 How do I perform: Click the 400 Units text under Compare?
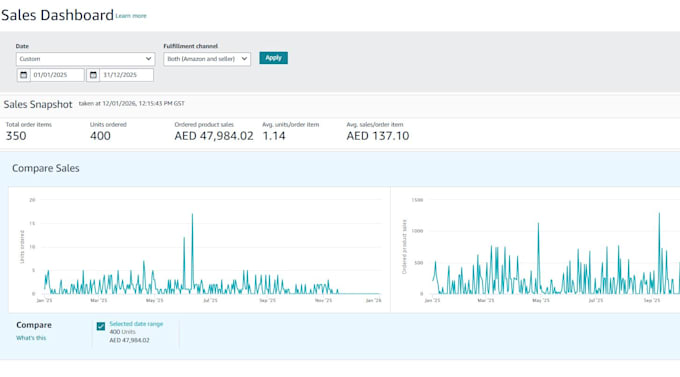tap(122, 332)
